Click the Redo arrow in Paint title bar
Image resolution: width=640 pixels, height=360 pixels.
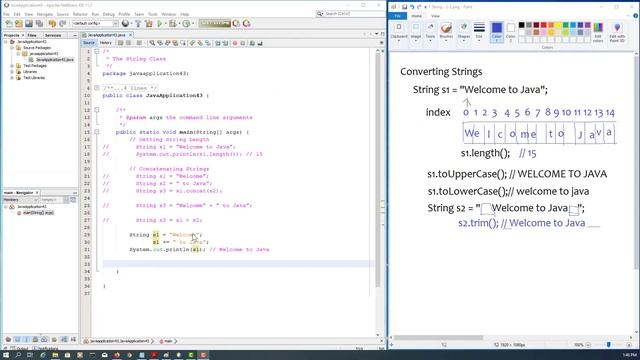419,7
